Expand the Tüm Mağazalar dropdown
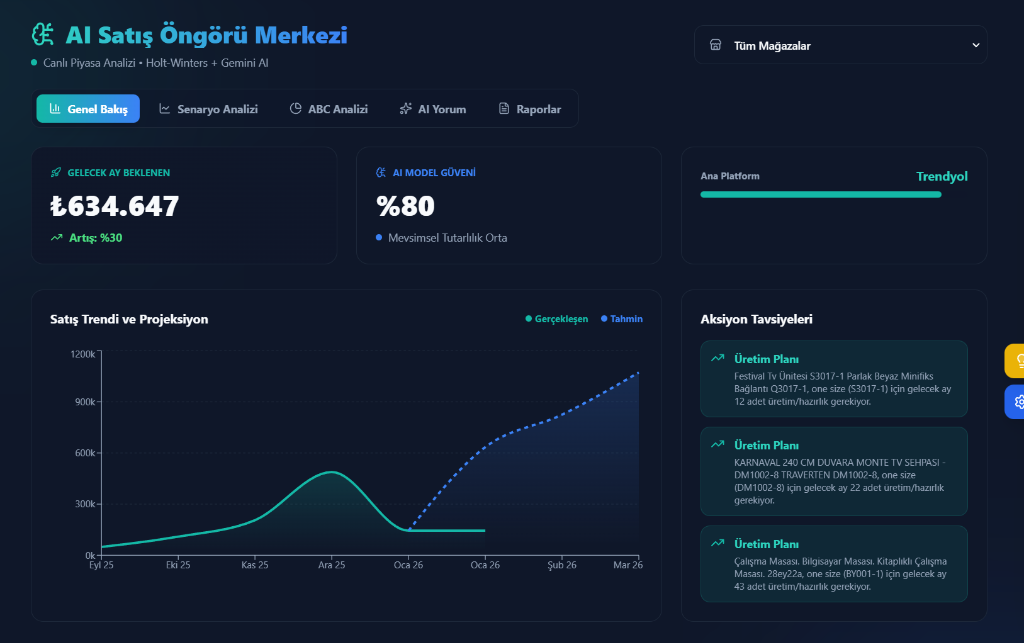This screenshot has width=1024, height=643. (x=840, y=45)
